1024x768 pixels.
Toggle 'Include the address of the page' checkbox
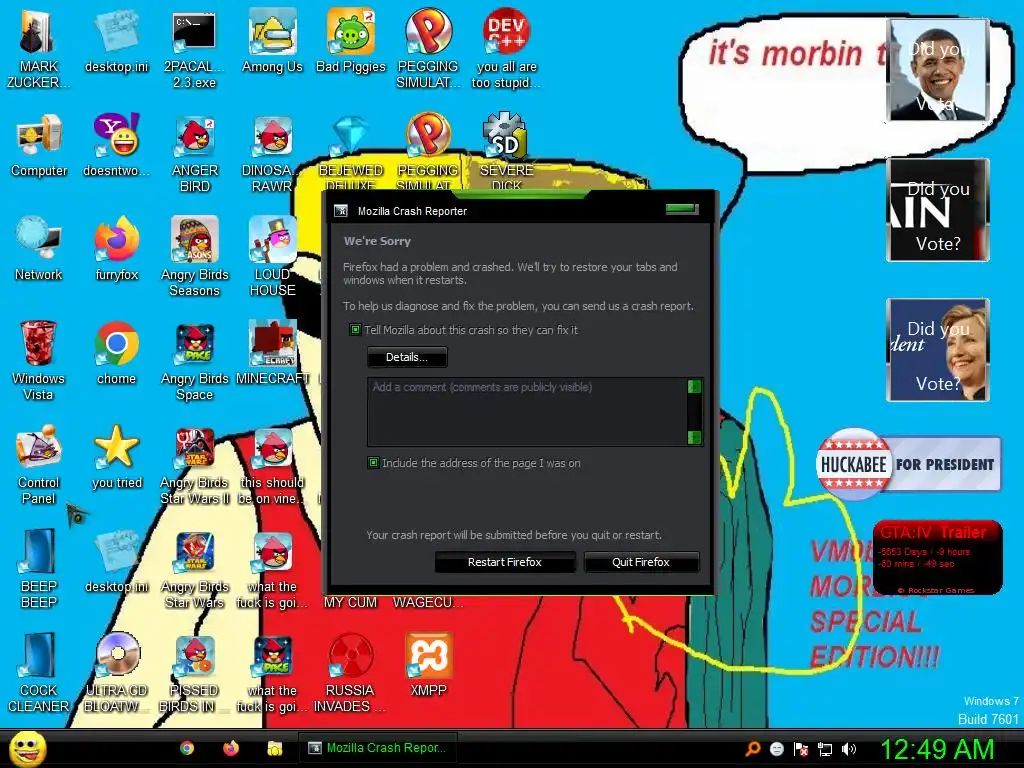click(x=374, y=463)
